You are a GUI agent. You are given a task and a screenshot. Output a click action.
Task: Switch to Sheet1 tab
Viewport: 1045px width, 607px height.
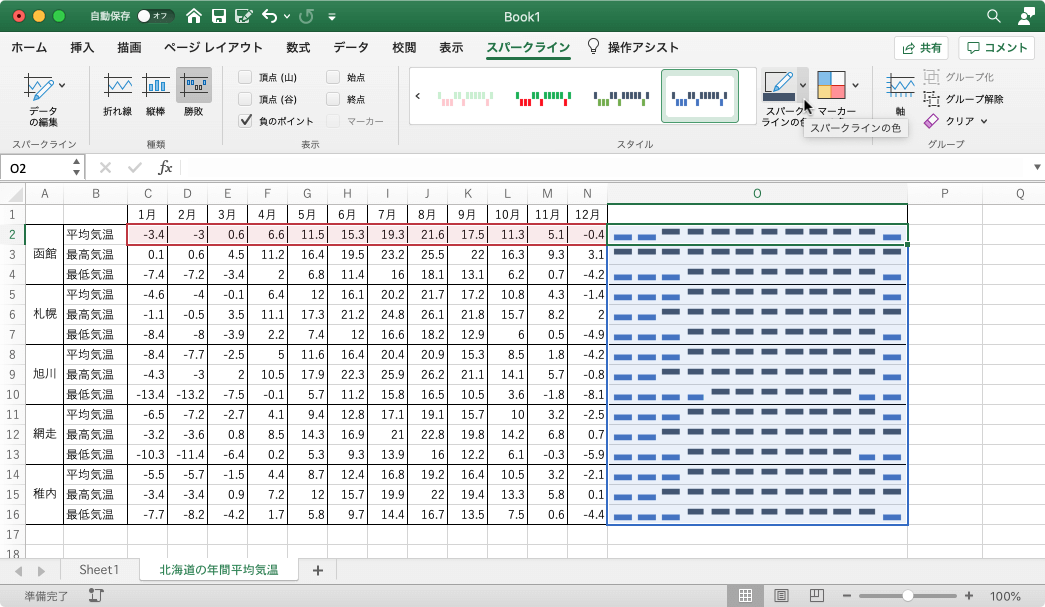tap(99, 570)
